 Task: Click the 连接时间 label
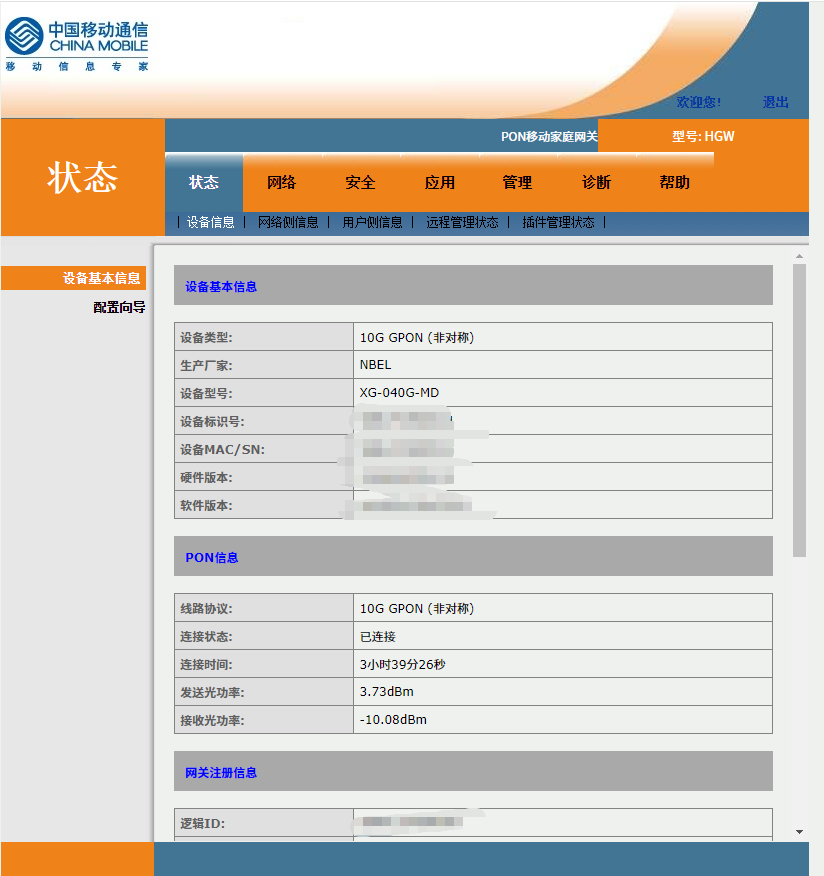tap(206, 665)
